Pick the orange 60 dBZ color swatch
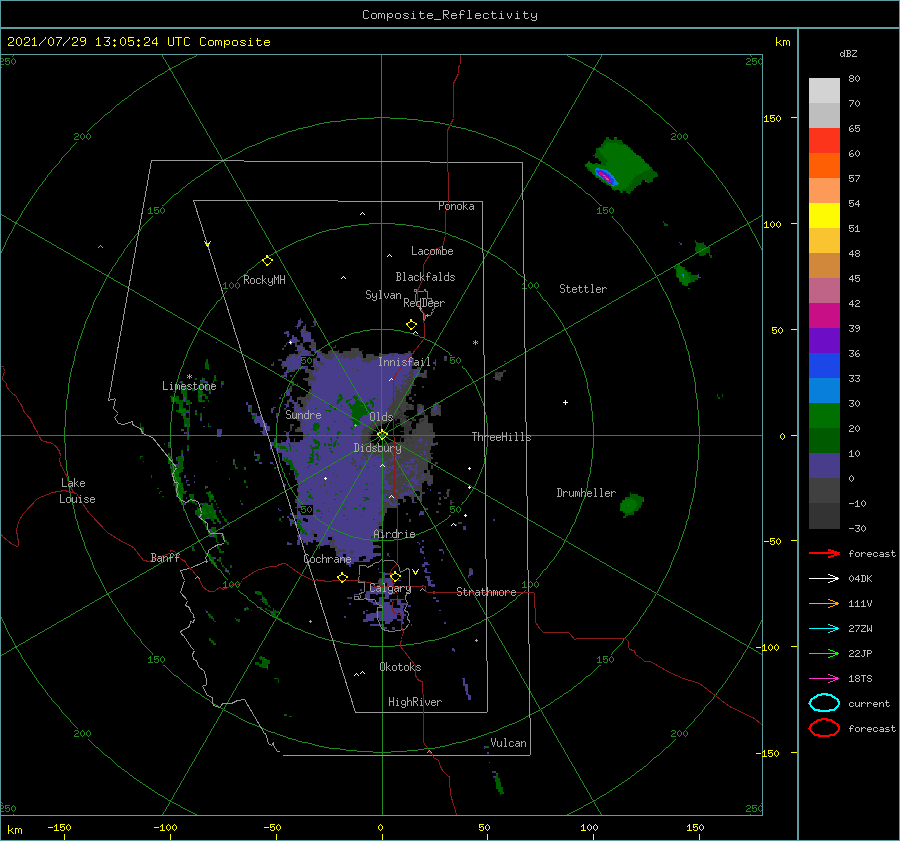The height and width of the screenshot is (841, 900). coord(824,166)
